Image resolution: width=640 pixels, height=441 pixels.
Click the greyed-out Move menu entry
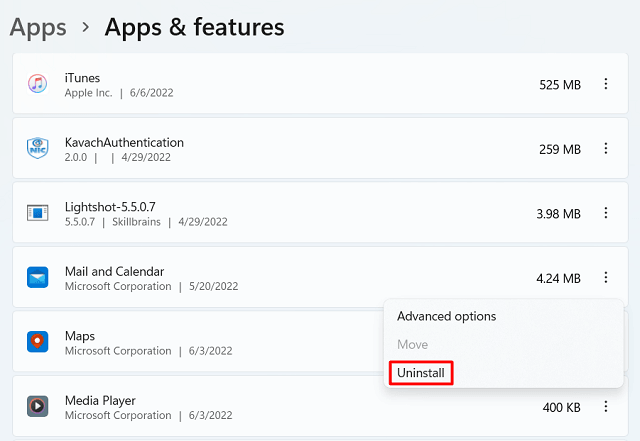tap(412, 344)
